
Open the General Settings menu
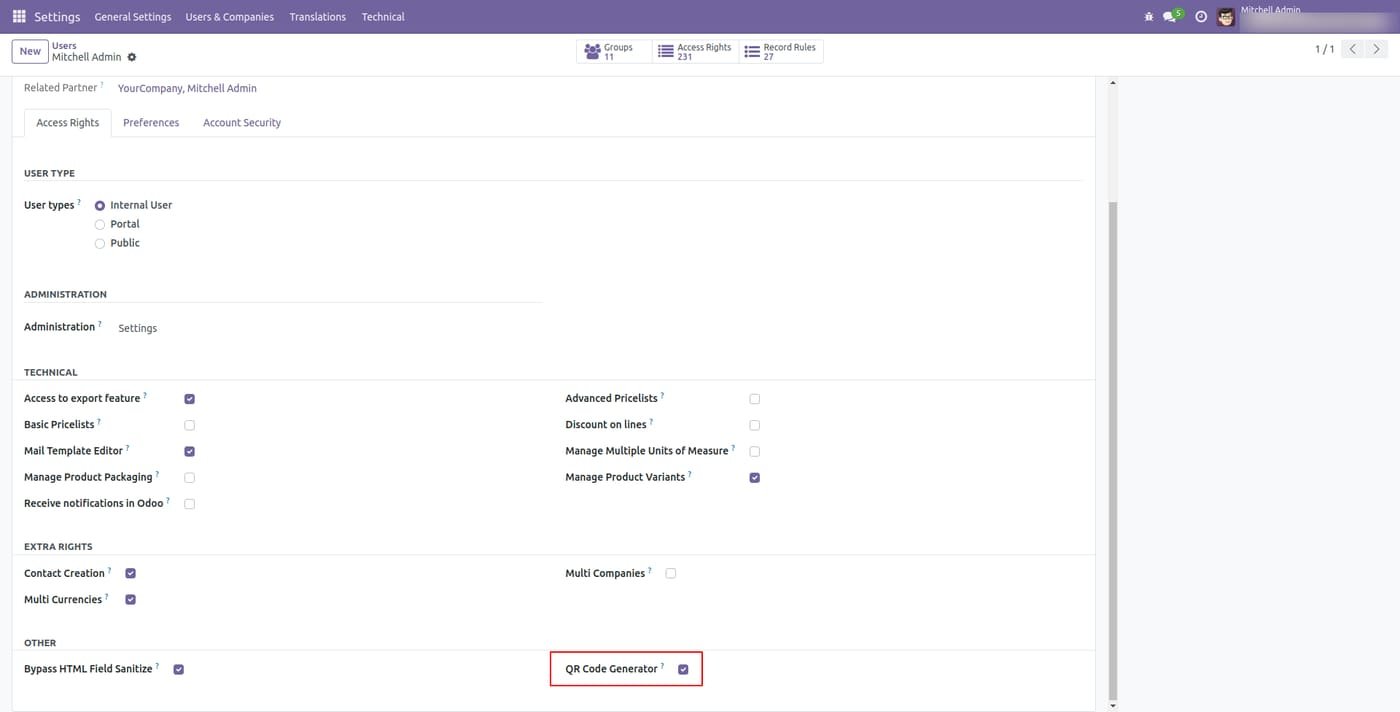[133, 17]
